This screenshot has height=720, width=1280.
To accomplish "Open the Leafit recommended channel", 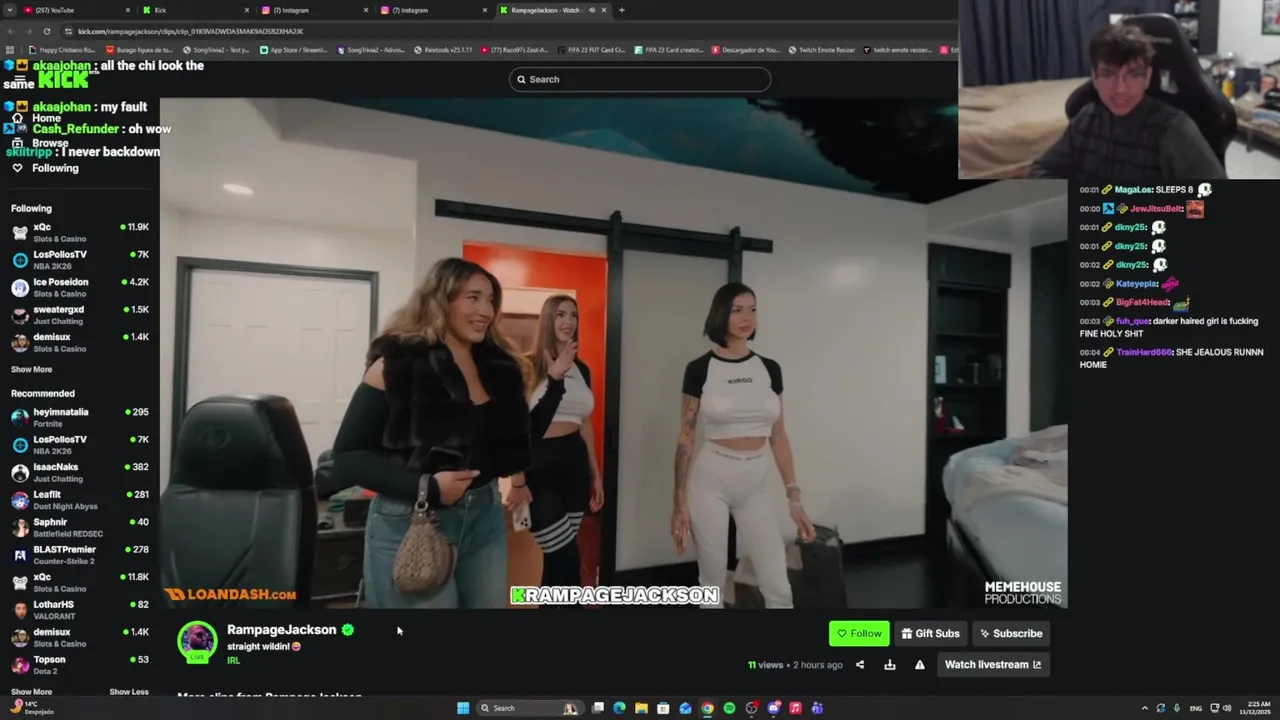I will 80,500.
